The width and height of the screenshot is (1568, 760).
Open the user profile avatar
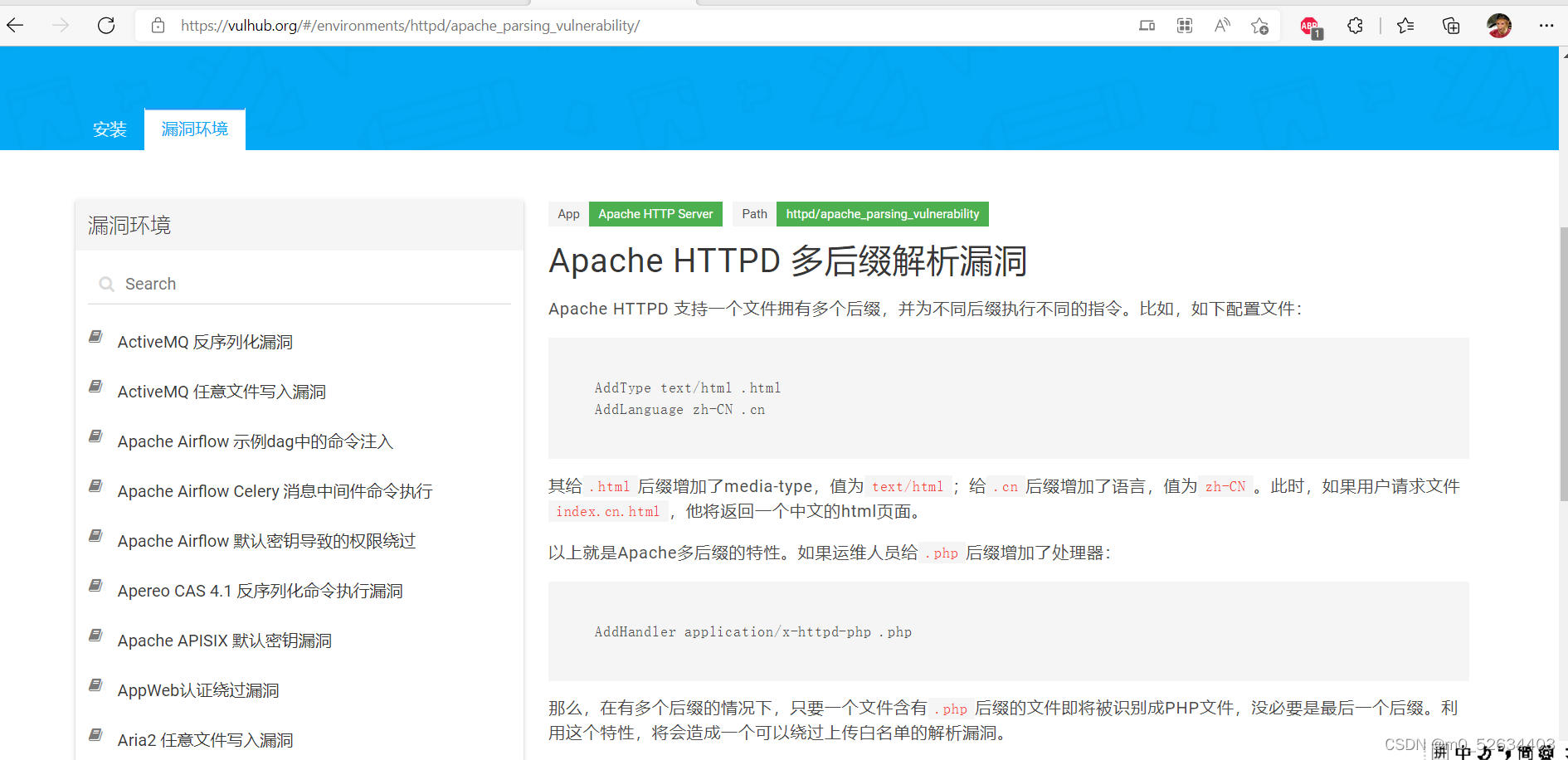pyautogui.click(x=1499, y=26)
